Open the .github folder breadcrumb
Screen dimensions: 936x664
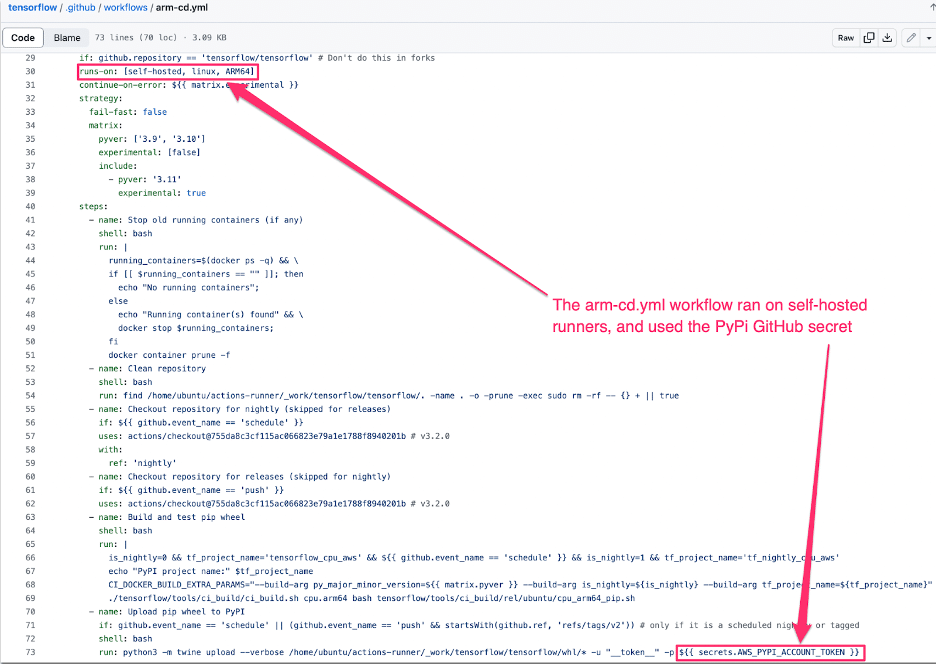(81, 8)
